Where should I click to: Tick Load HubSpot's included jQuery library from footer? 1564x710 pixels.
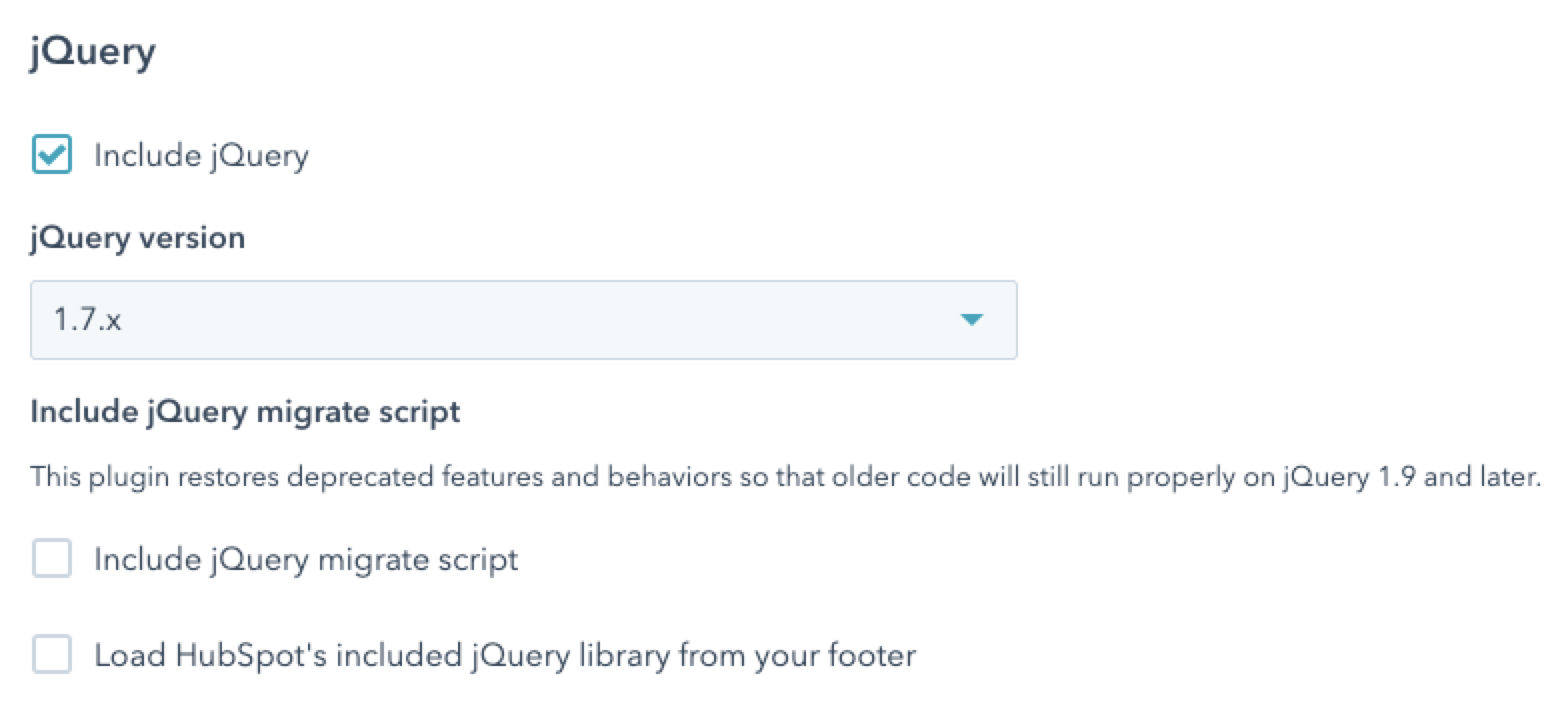pyautogui.click(x=51, y=655)
